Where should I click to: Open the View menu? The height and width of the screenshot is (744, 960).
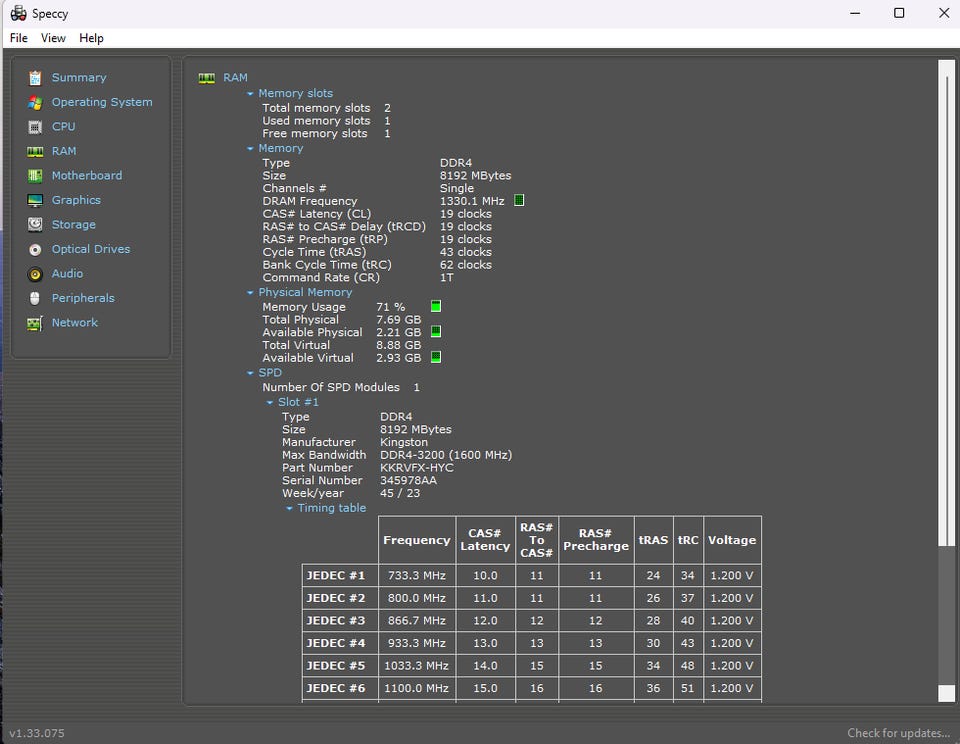(53, 38)
